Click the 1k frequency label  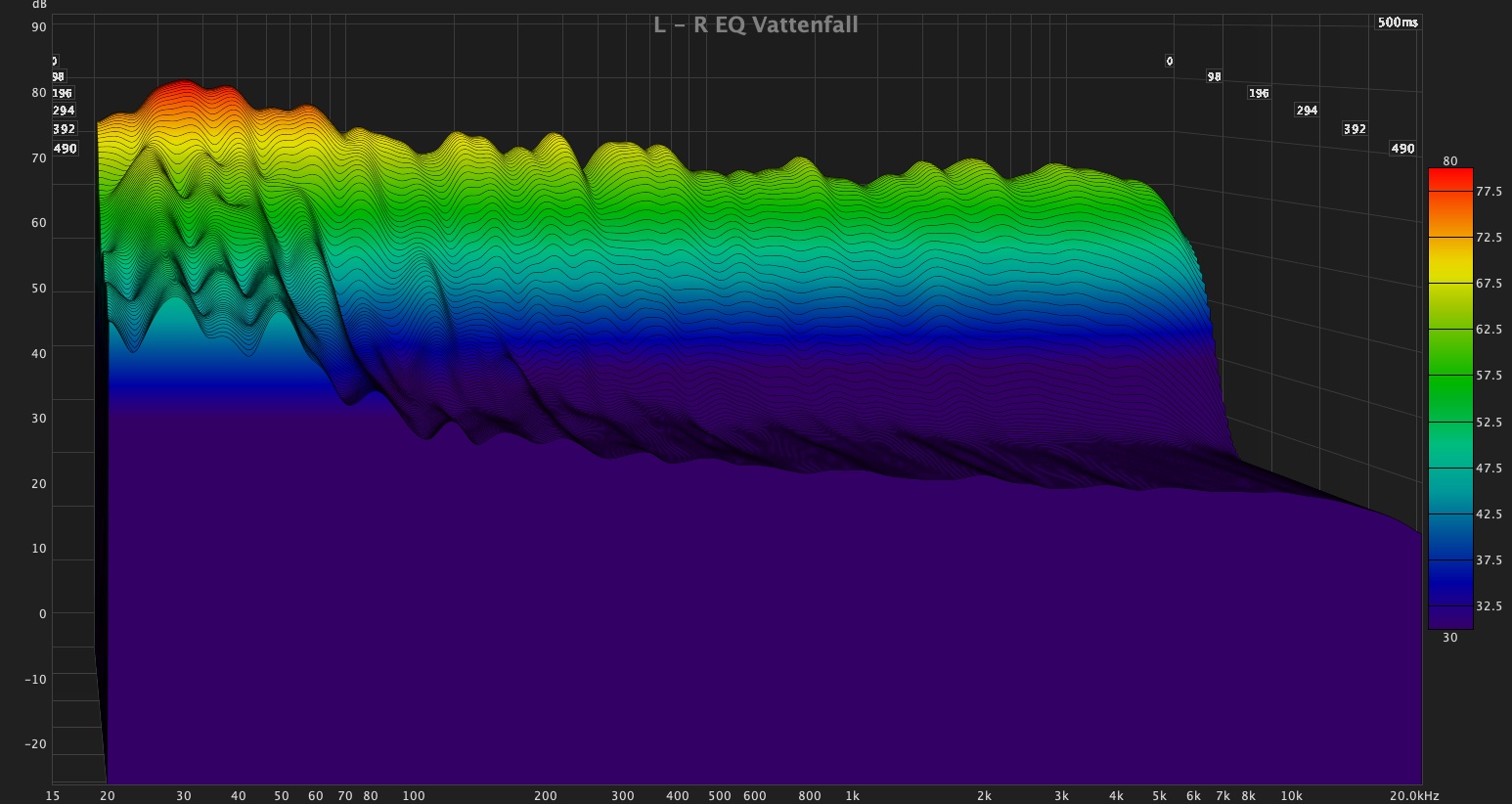coord(853,795)
